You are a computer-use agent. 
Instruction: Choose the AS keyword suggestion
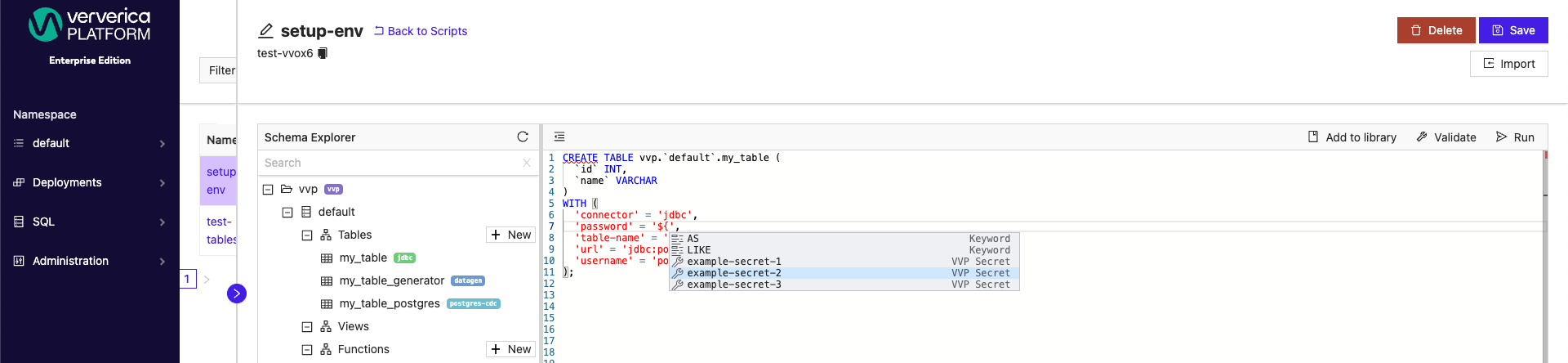coord(844,239)
